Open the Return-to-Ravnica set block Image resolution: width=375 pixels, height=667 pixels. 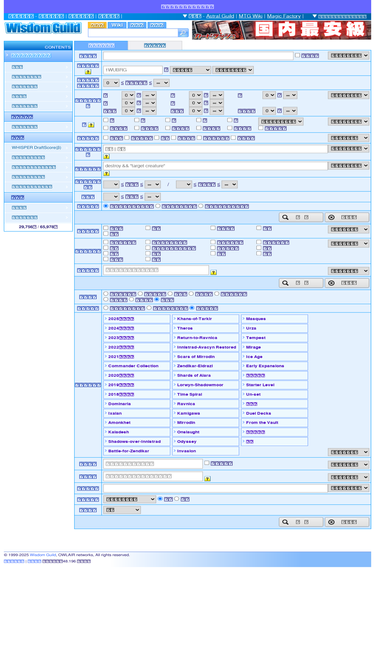[206, 338]
